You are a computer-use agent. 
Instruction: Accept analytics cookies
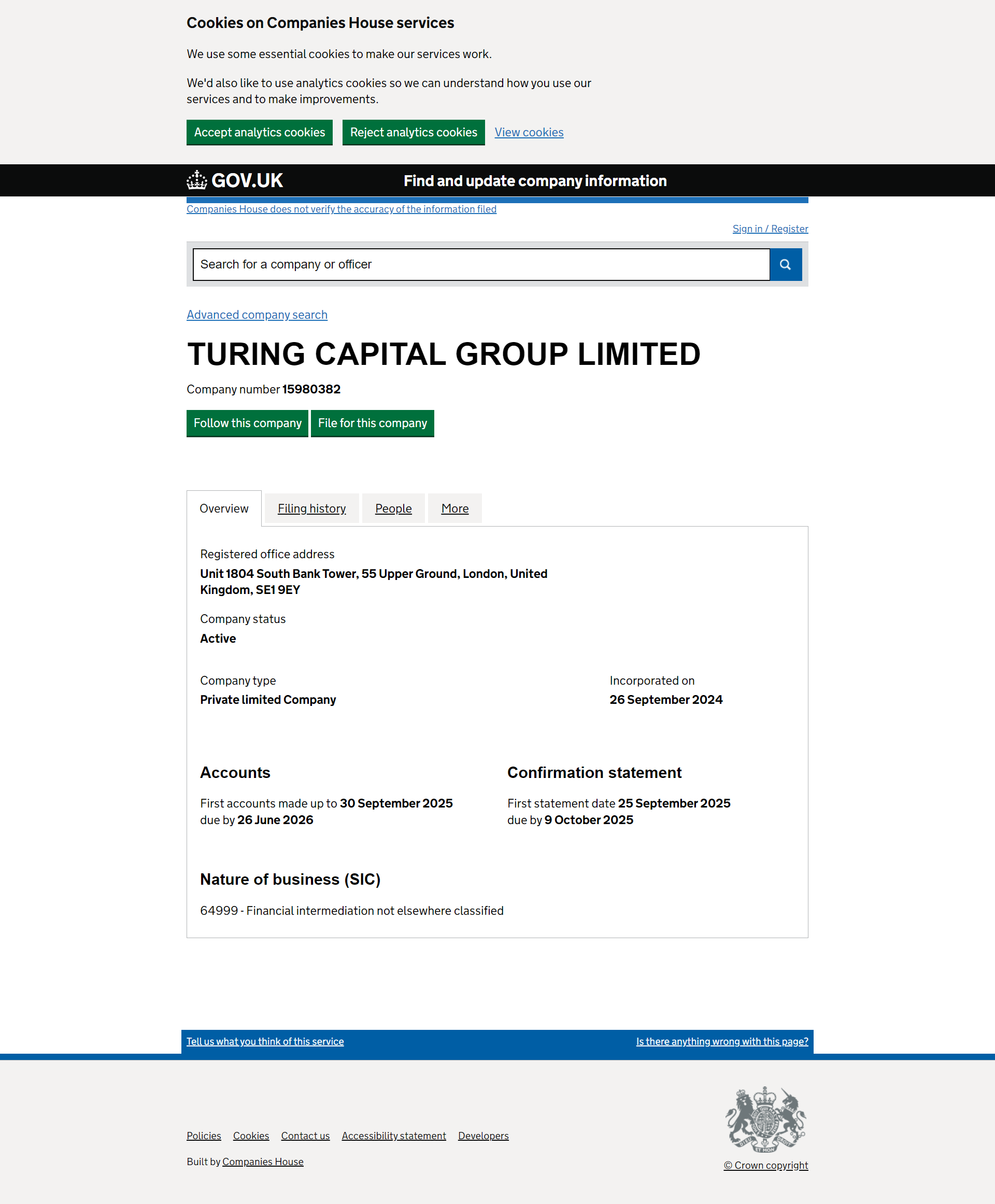coord(260,133)
